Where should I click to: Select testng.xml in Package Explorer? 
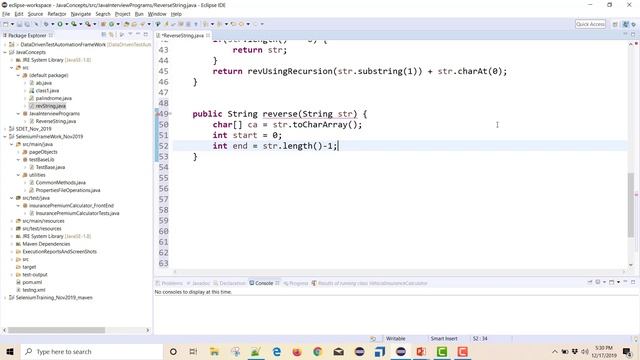34,290
